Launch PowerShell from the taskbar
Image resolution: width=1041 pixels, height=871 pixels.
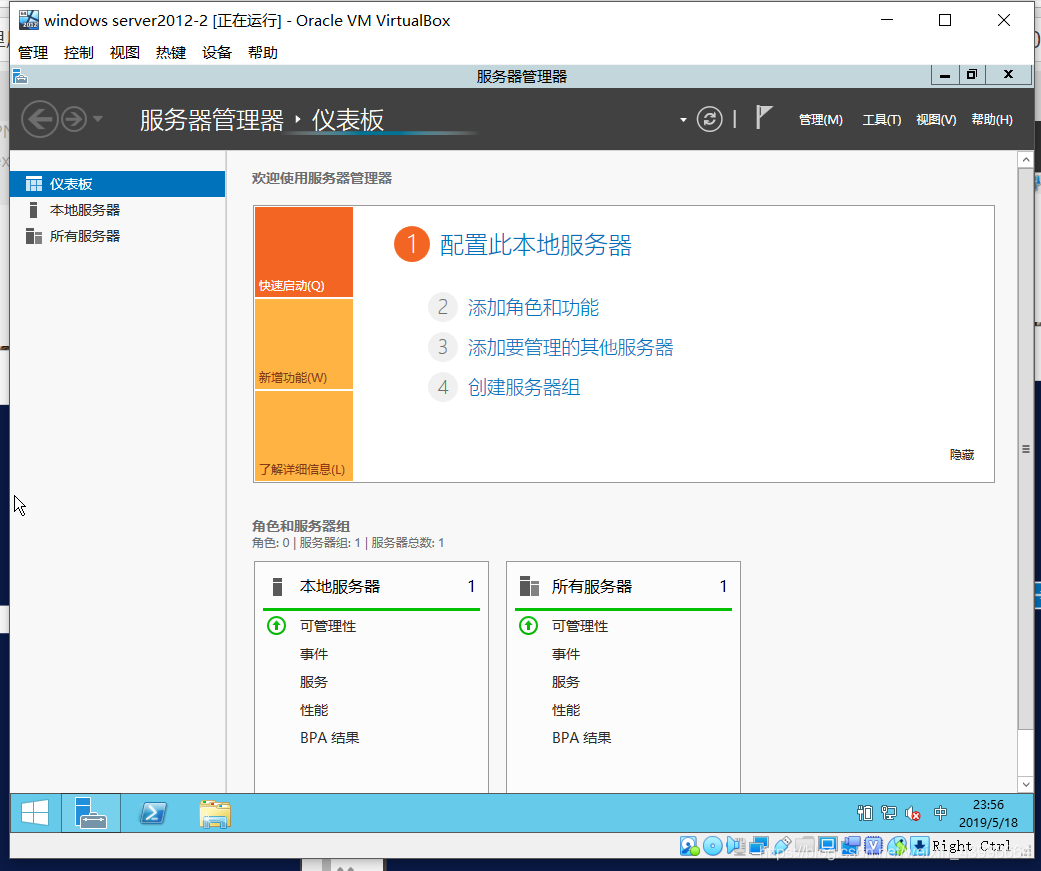pos(153,813)
